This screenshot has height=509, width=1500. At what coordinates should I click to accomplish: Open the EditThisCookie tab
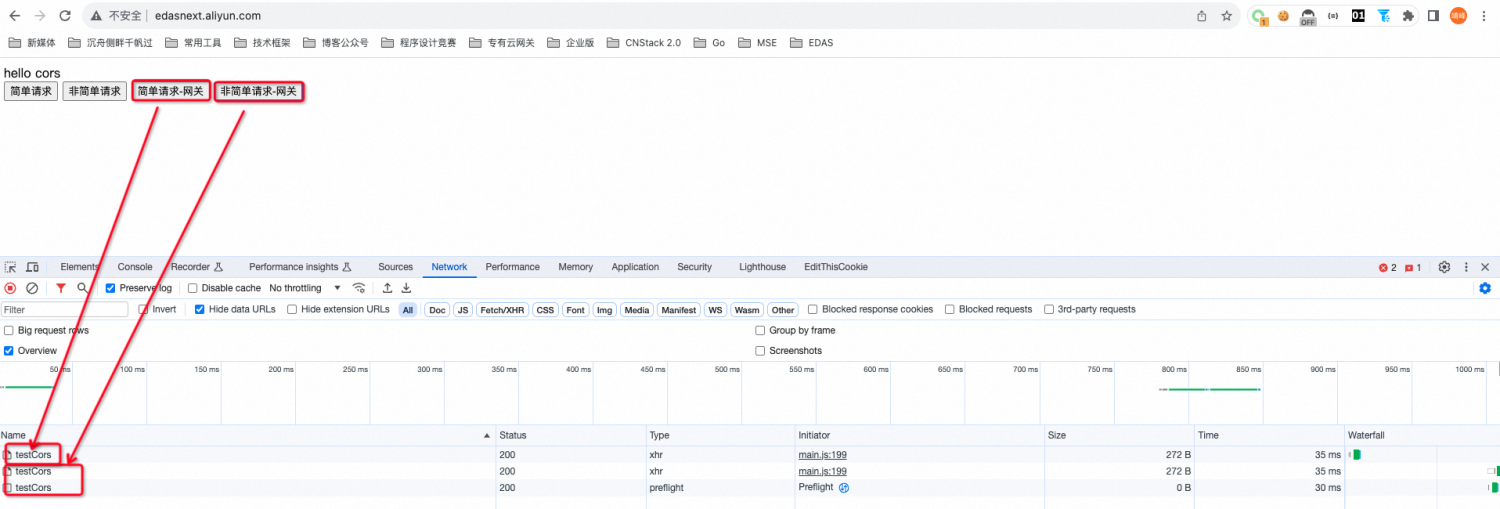(836, 267)
